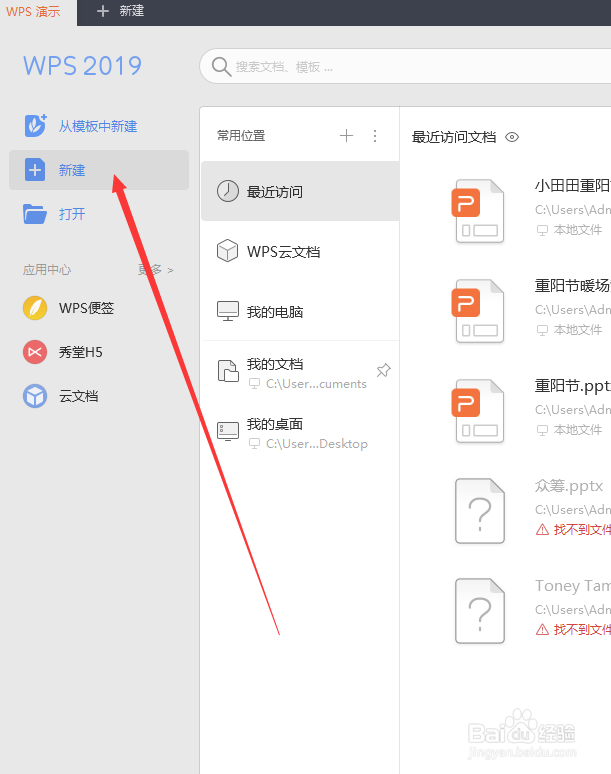Select the 打开 sidebar label

click(x=72, y=214)
